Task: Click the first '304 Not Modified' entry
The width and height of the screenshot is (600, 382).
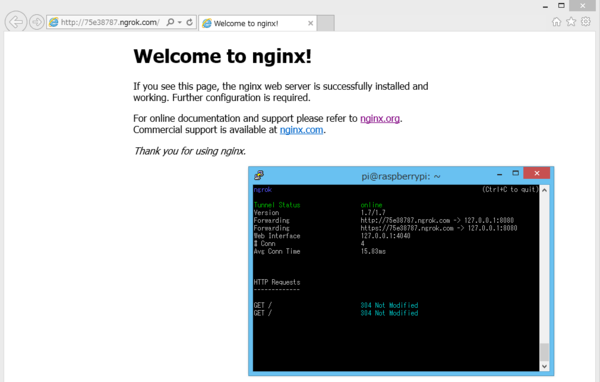Action: [x=389, y=305]
